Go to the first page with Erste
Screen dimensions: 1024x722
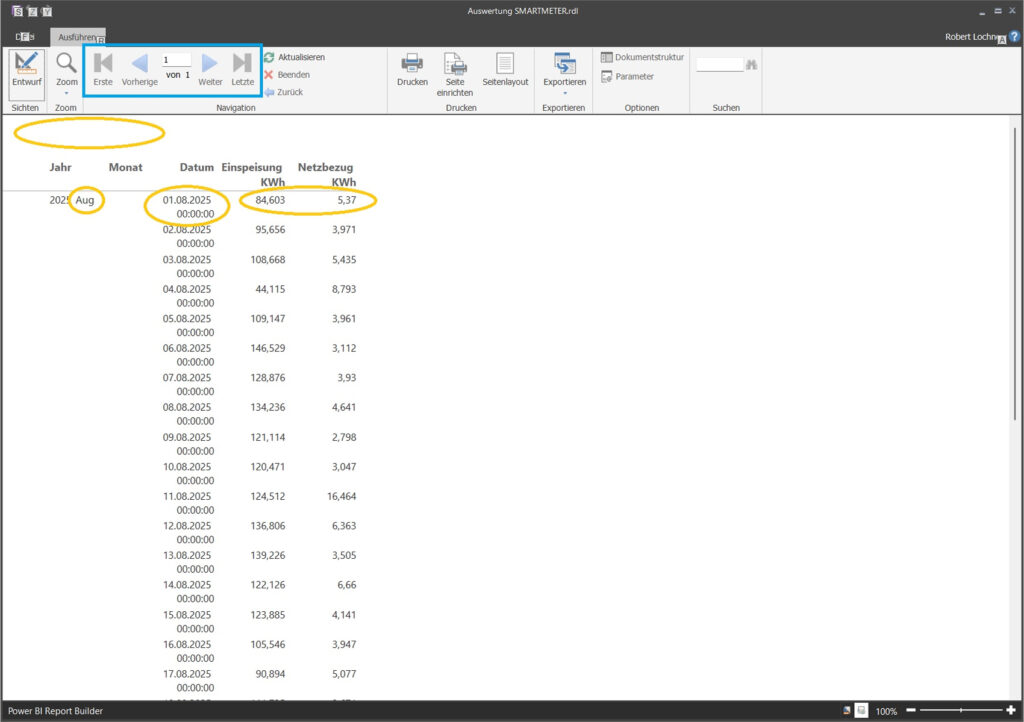pos(103,69)
